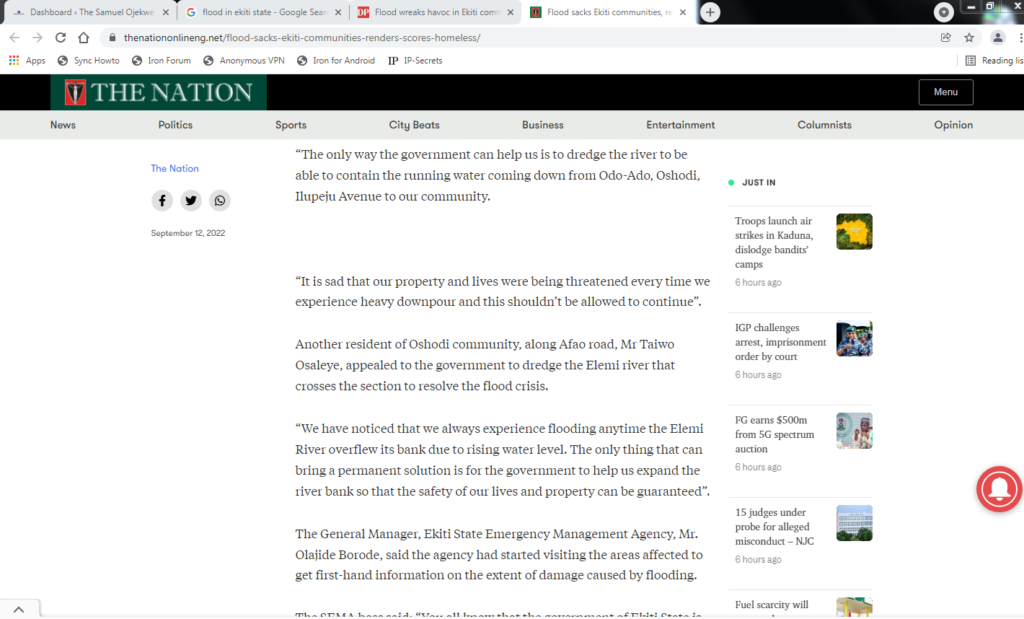Screen dimensions: 1024x619
Task: Close the Flood wreaks havoc tab
Action: pyautogui.click(x=511, y=12)
